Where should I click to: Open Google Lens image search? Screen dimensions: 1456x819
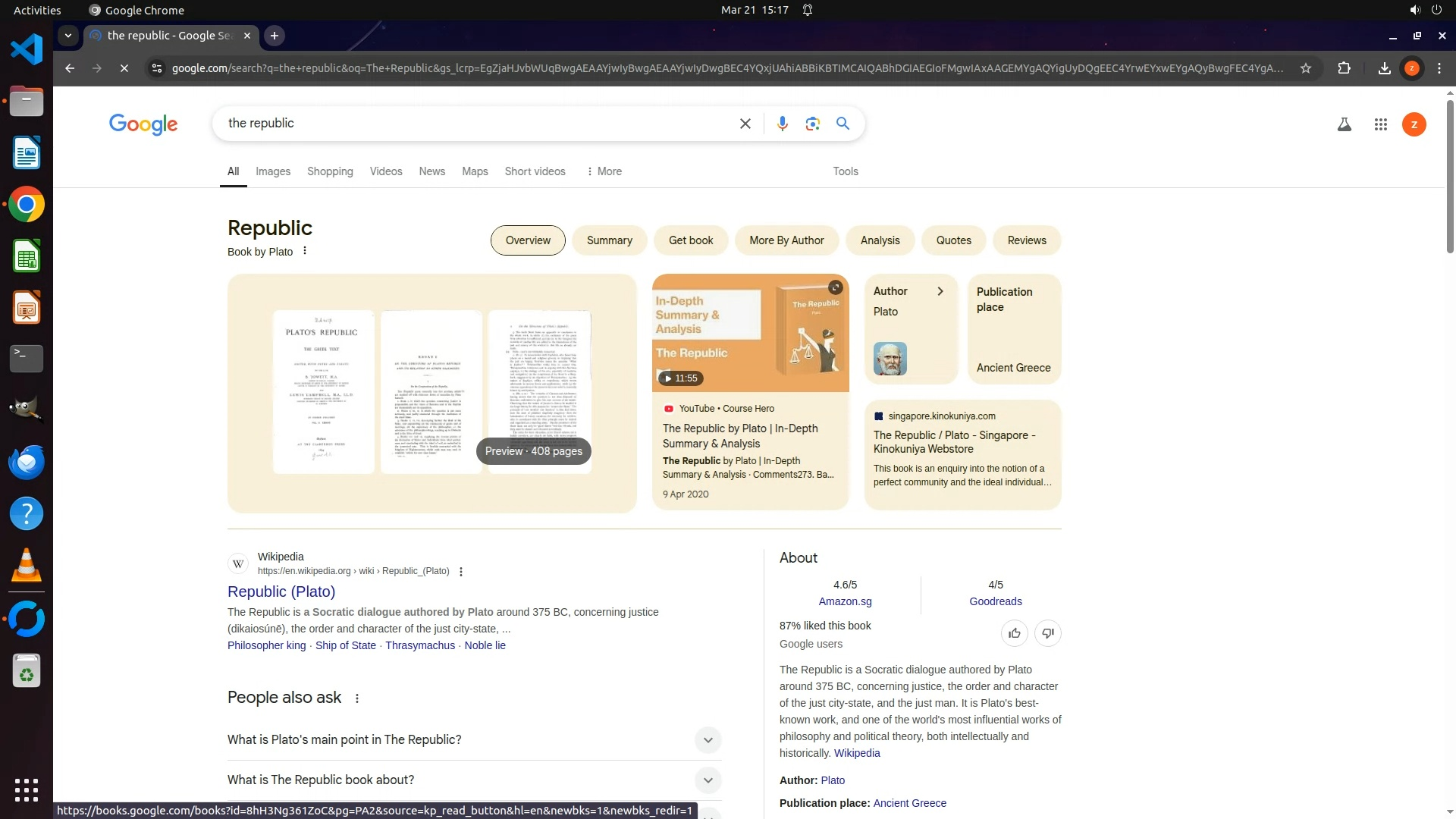point(812,124)
